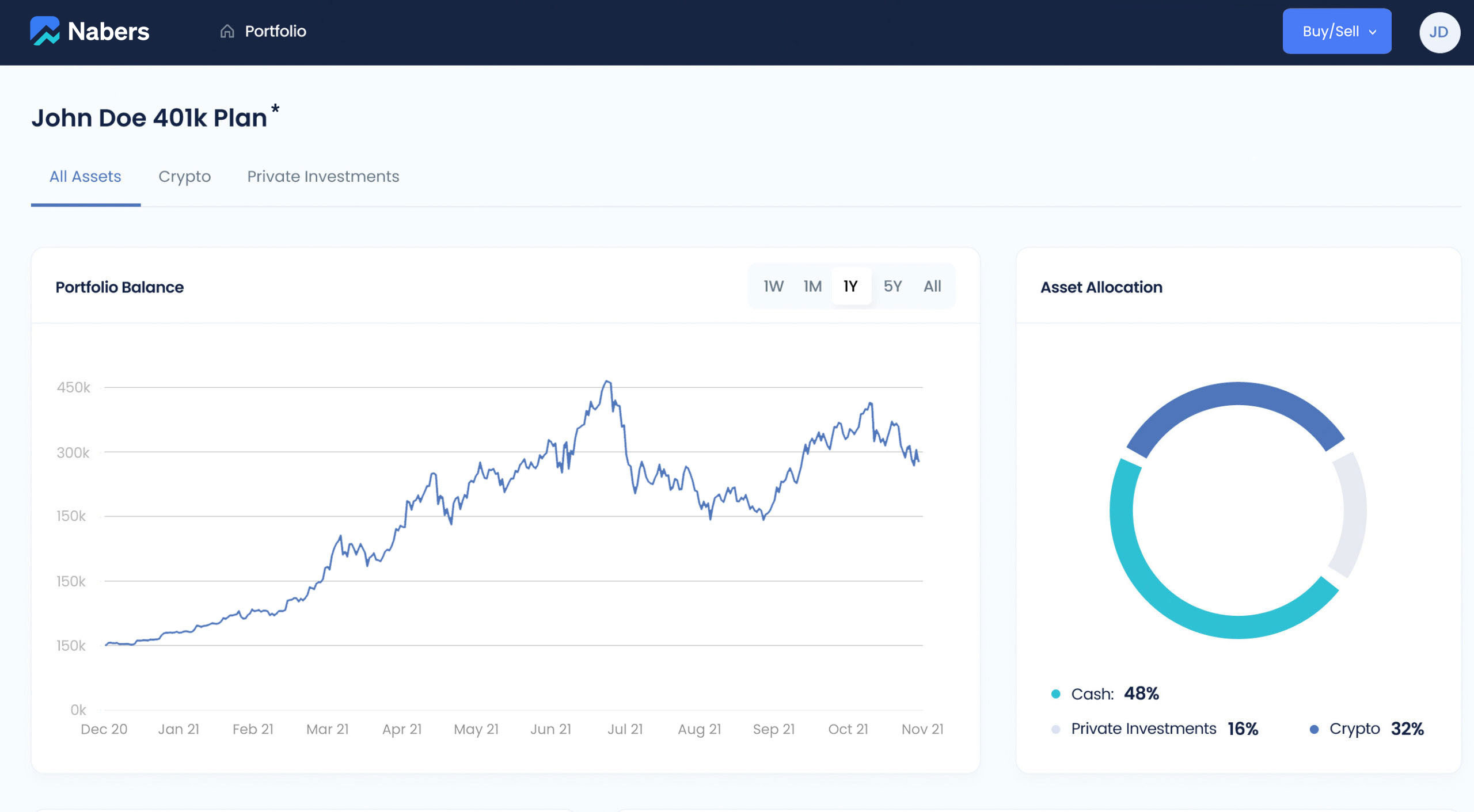This screenshot has width=1474, height=812.
Task: Click the Portfolio home icon
Action: 227,31
